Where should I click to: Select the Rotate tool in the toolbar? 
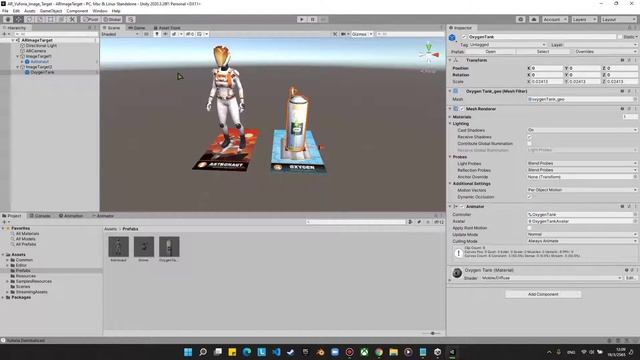29,19
